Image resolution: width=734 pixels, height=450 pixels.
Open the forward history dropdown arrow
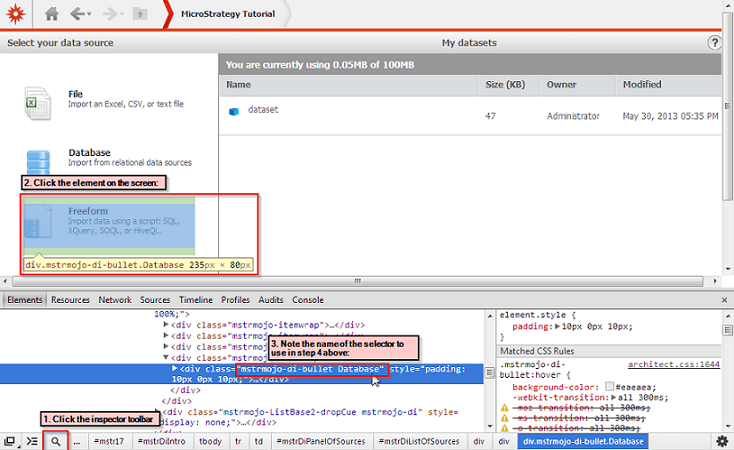122,14
